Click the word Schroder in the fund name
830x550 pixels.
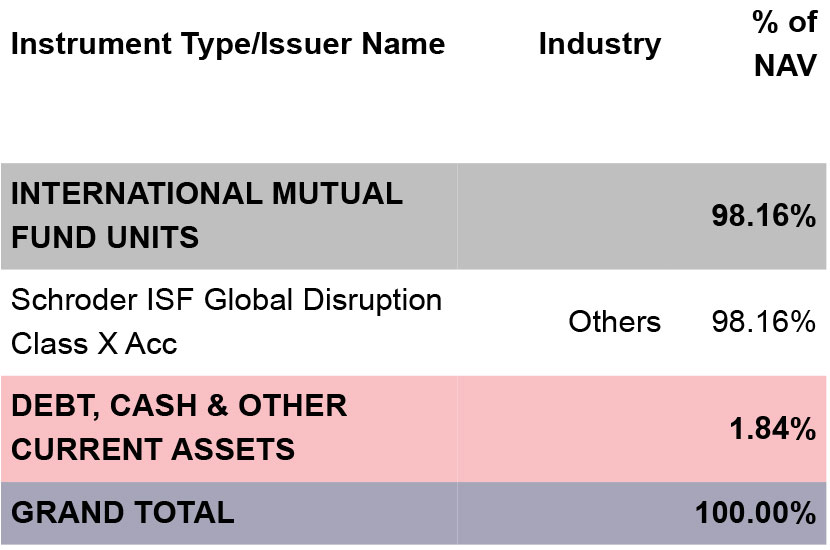point(74,300)
